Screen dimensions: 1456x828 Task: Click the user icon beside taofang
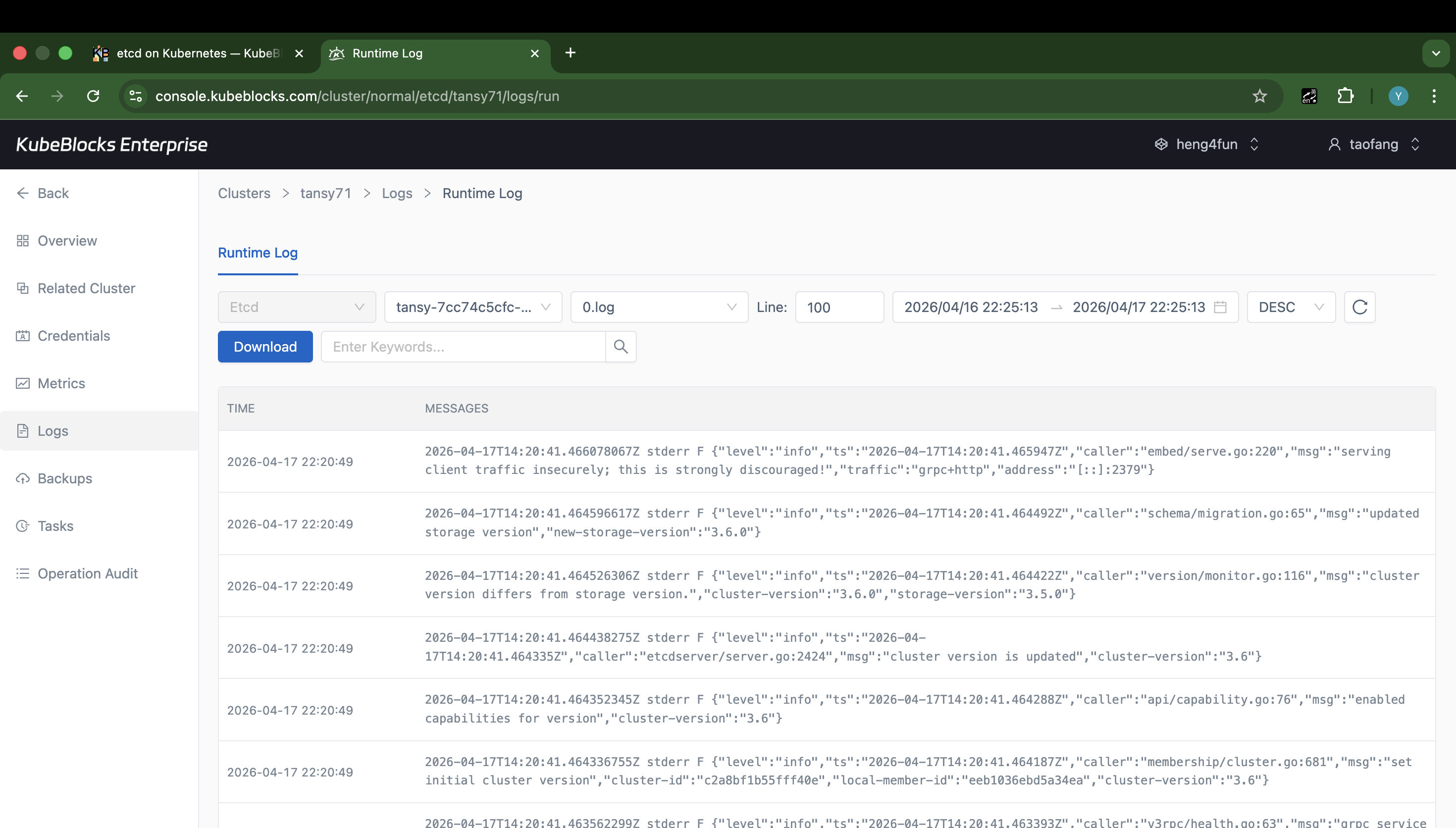click(1334, 145)
